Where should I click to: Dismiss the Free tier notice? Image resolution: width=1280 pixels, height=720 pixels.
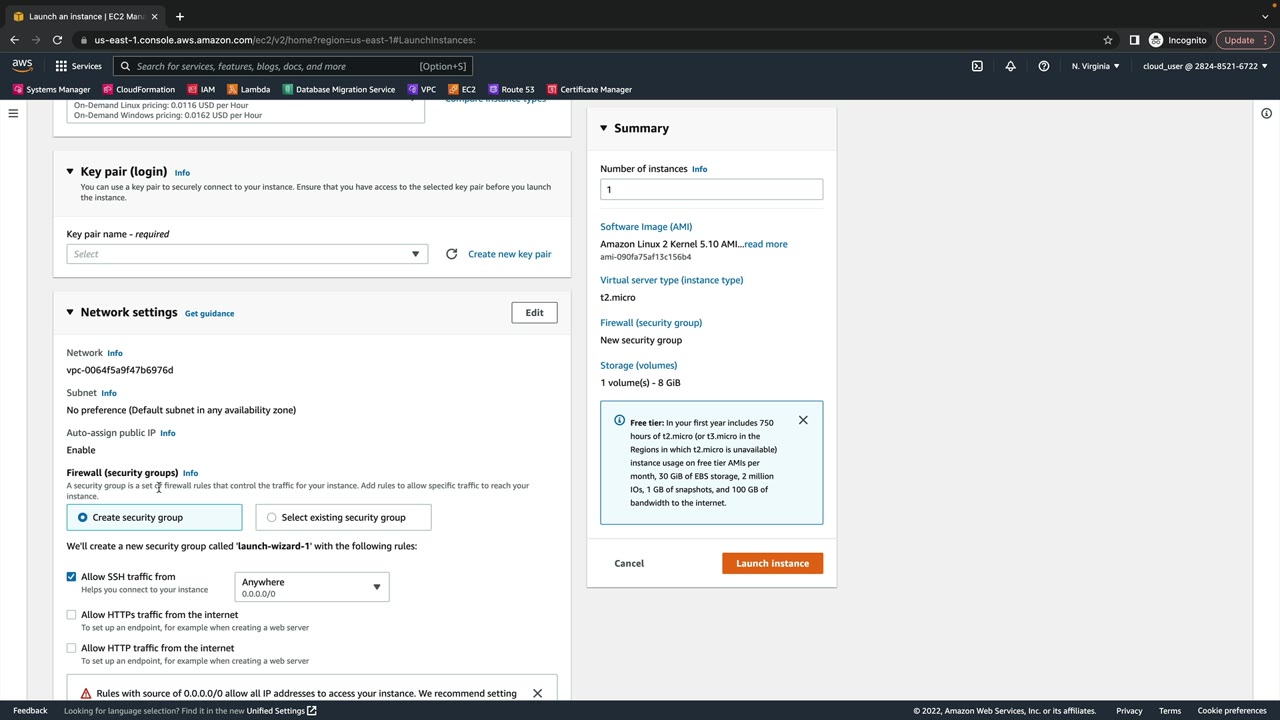[x=803, y=420]
